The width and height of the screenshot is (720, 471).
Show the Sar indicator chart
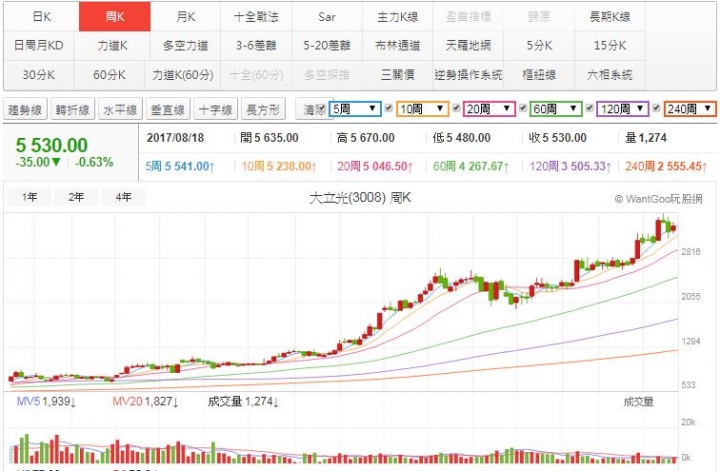pos(327,17)
